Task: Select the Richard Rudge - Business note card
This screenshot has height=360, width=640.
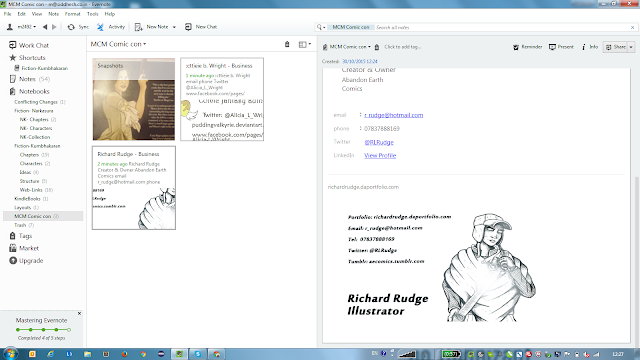Action: pyautogui.click(x=134, y=188)
